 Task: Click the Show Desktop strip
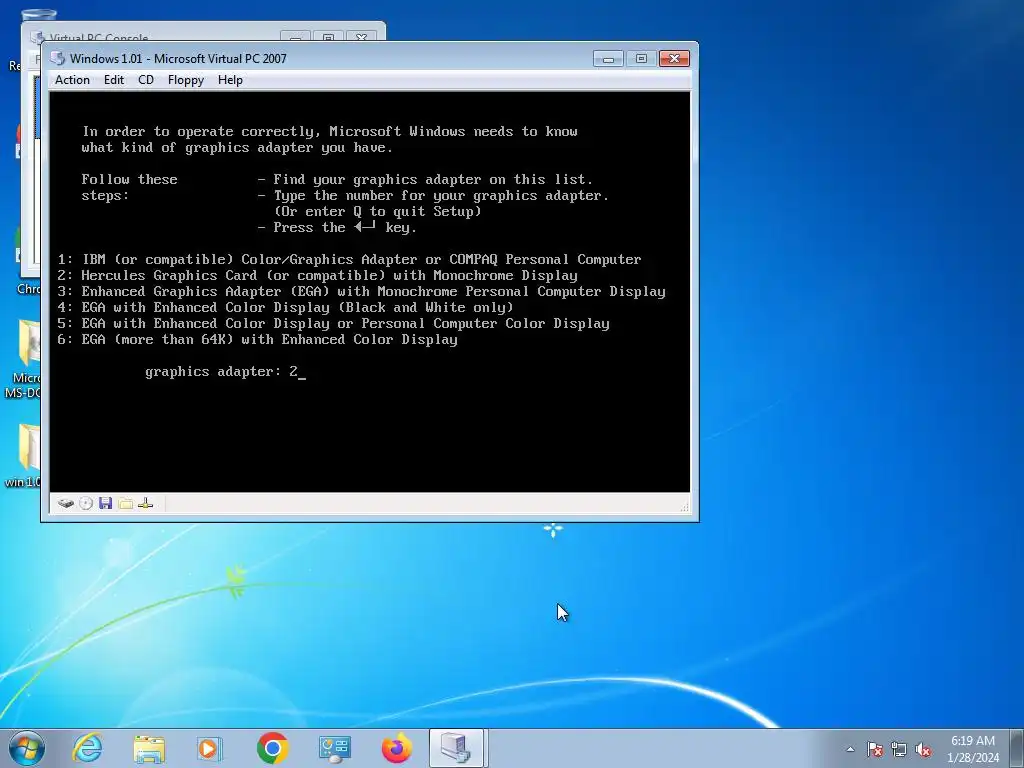point(1017,748)
